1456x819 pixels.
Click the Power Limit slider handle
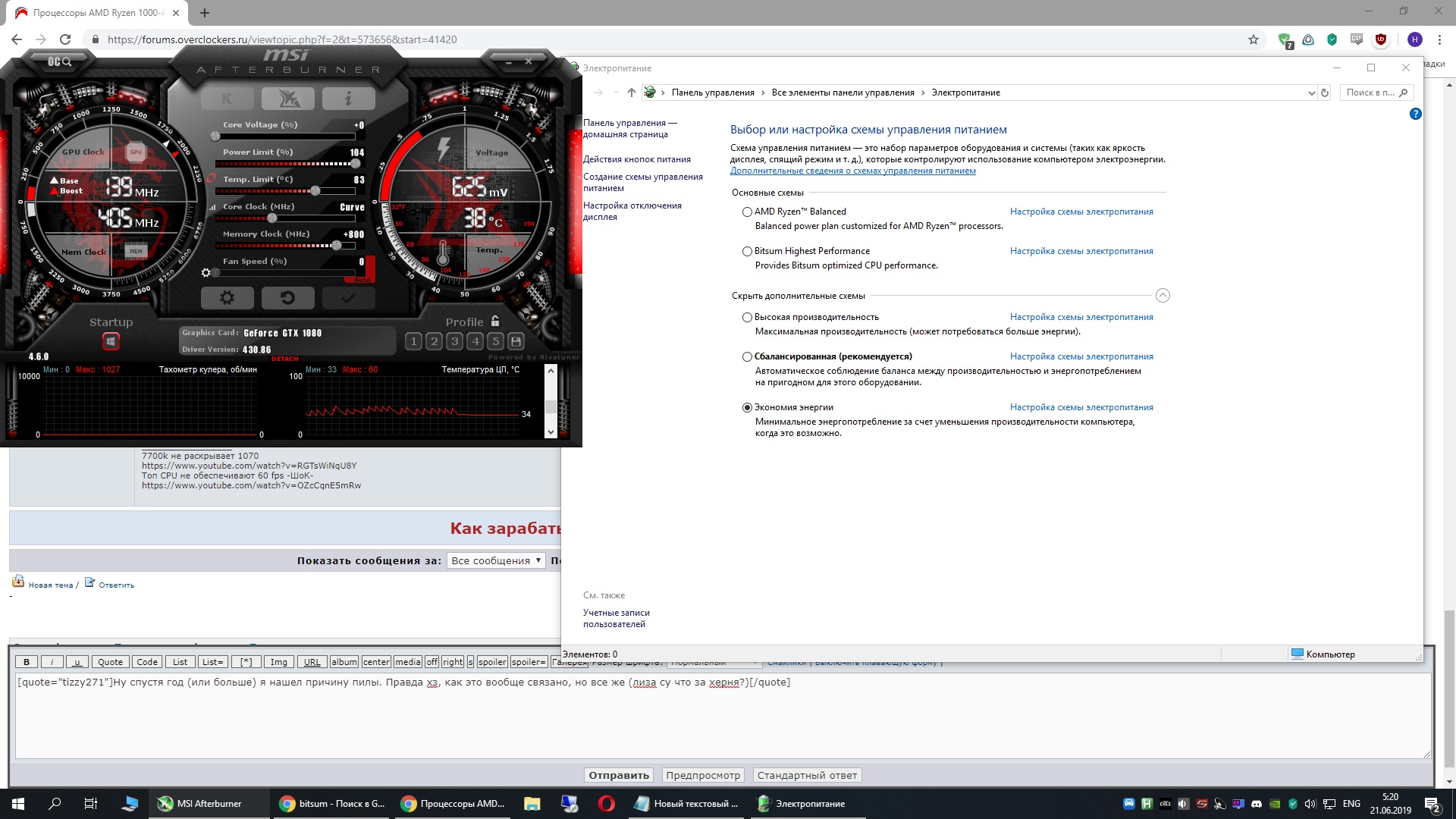click(355, 164)
